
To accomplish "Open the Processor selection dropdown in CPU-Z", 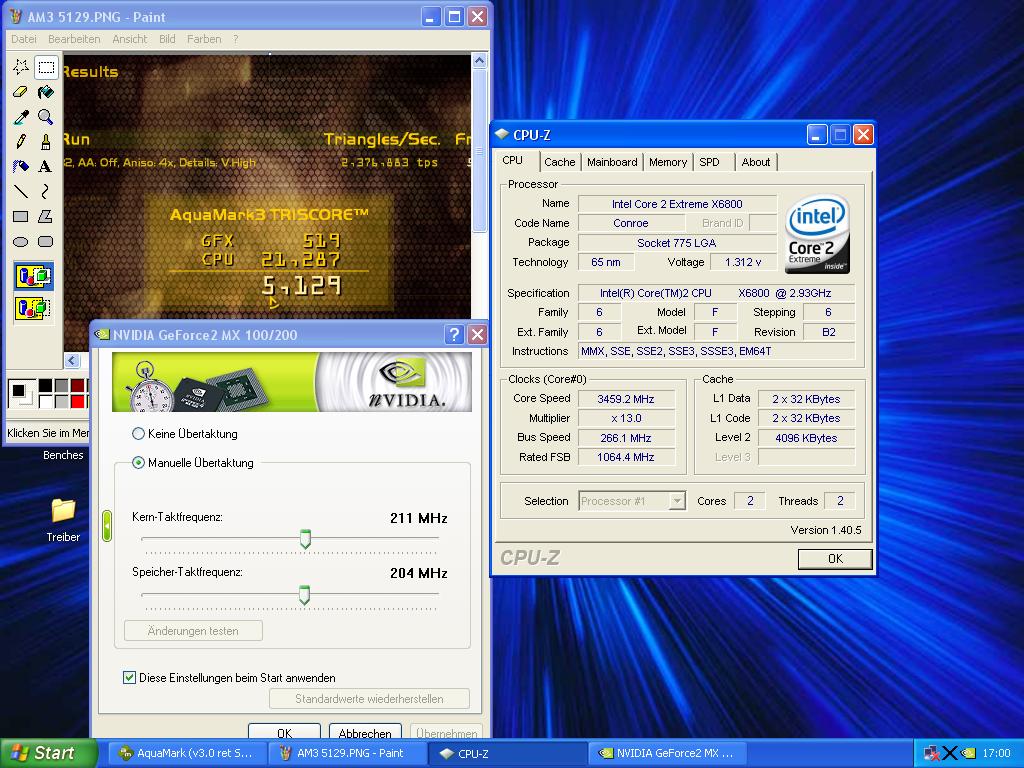I will point(632,501).
